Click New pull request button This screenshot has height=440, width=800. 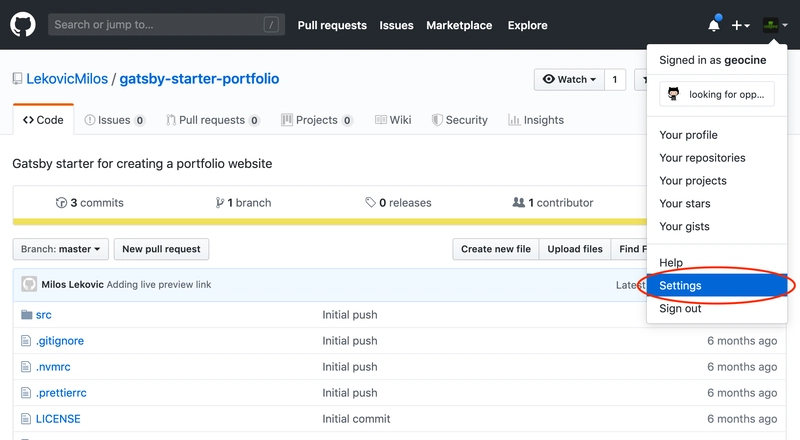(x=161, y=249)
